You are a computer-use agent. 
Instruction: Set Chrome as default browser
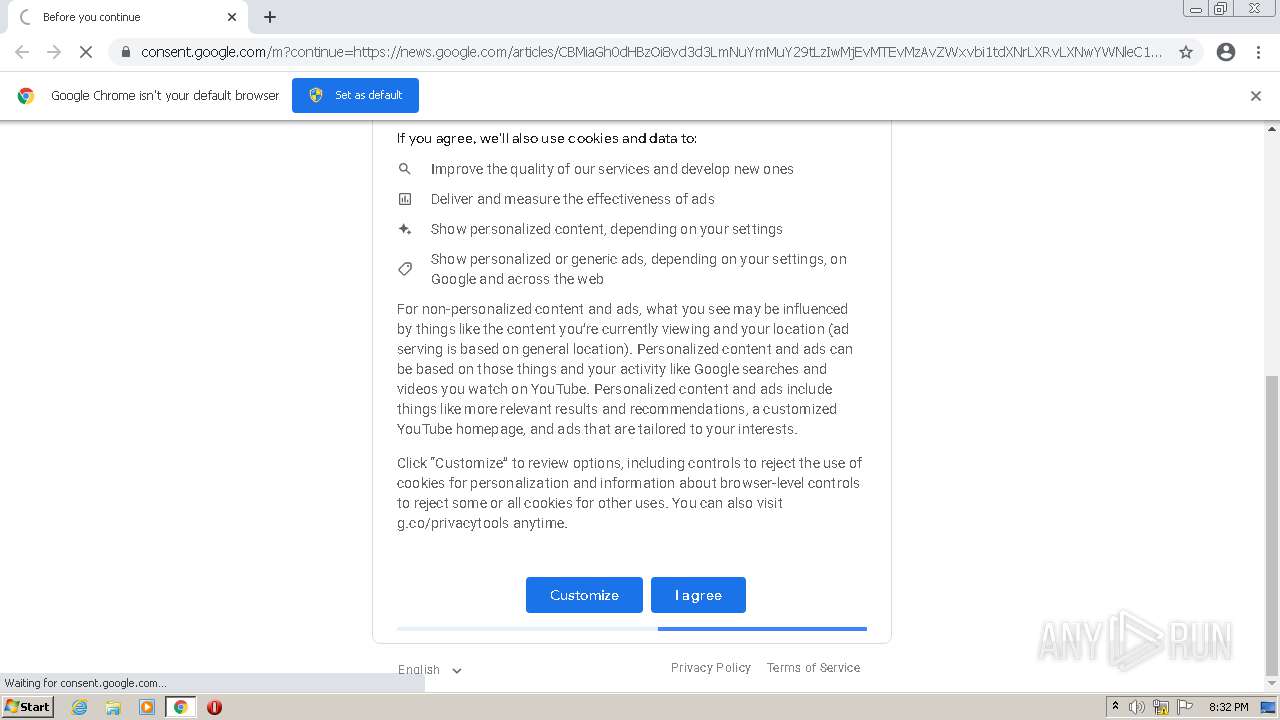click(x=355, y=95)
